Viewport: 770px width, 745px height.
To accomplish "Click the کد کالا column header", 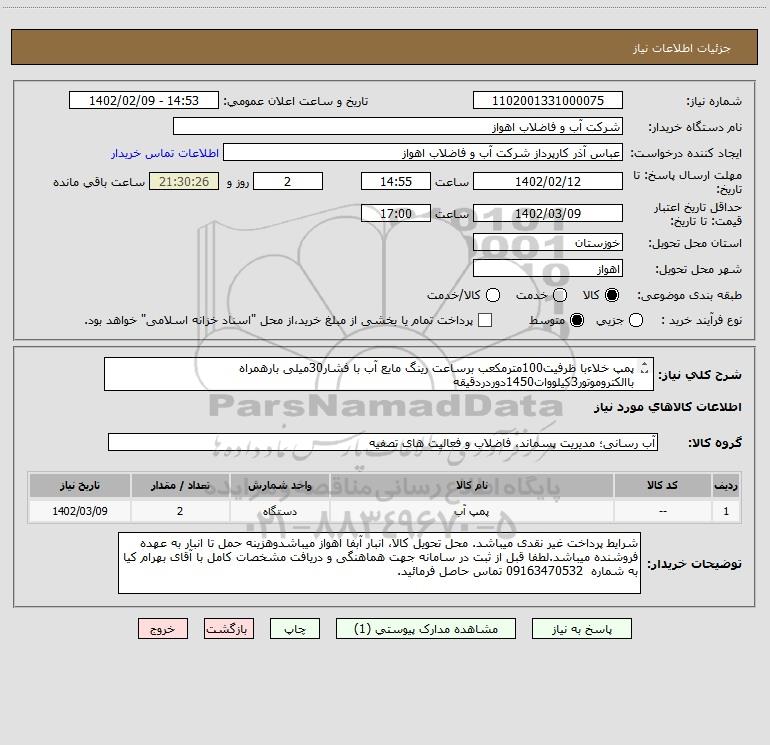I will tap(662, 486).
